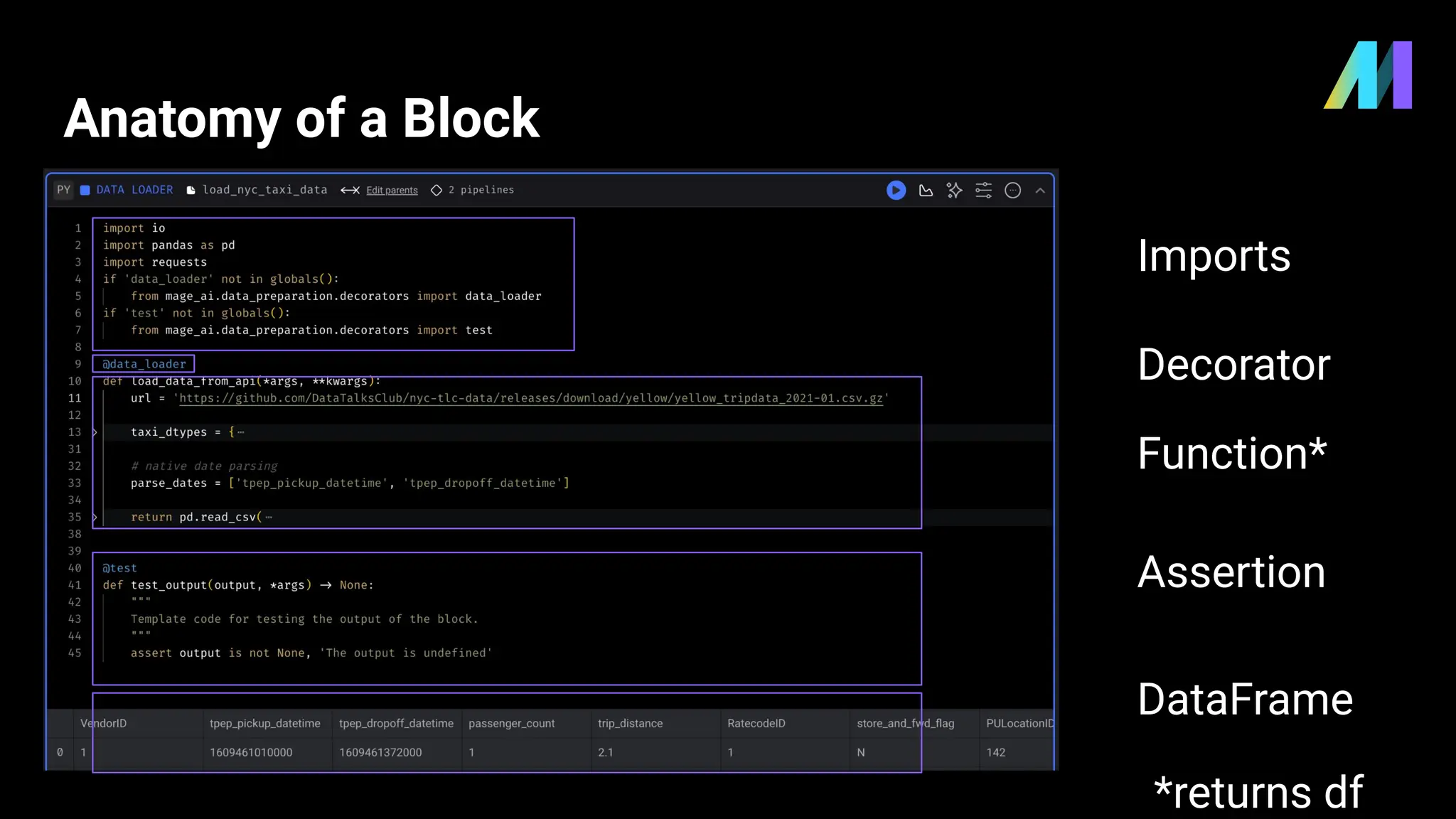The height and width of the screenshot is (819, 1456).
Task: Click the load_nyc_taxi_data block name
Action: tap(264, 190)
